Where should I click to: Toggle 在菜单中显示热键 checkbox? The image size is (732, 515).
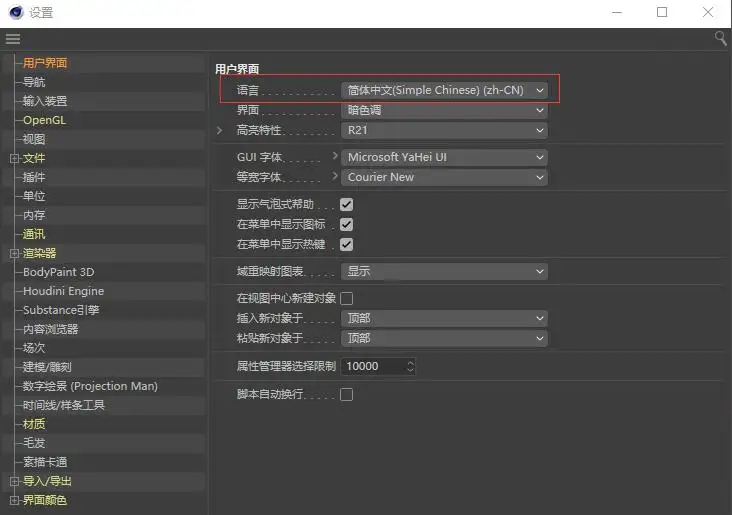pos(346,244)
